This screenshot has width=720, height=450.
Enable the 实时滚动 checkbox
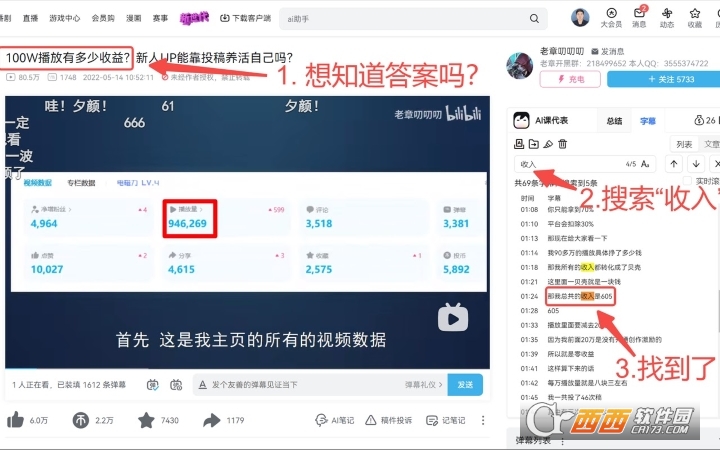click(687, 180)
